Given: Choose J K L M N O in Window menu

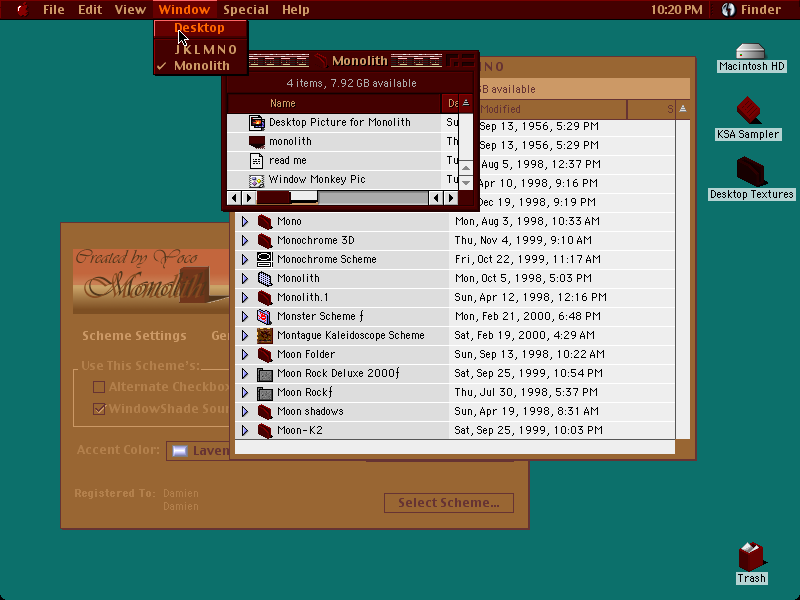Looking at the screenshot, I should tap(201, 49).
